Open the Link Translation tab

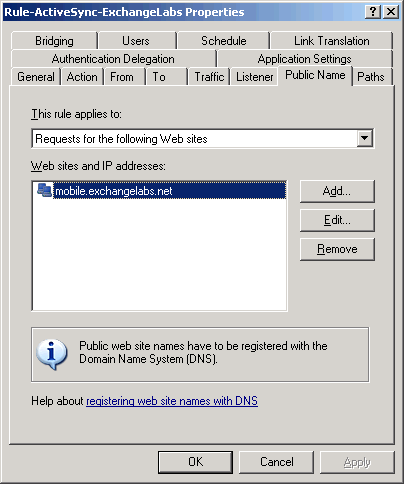[332, 41]
